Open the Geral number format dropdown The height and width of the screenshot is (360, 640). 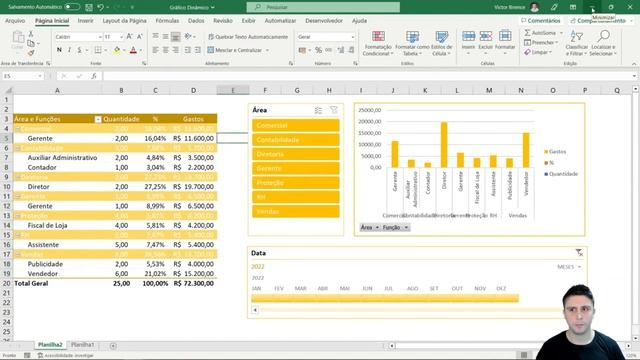353,37
